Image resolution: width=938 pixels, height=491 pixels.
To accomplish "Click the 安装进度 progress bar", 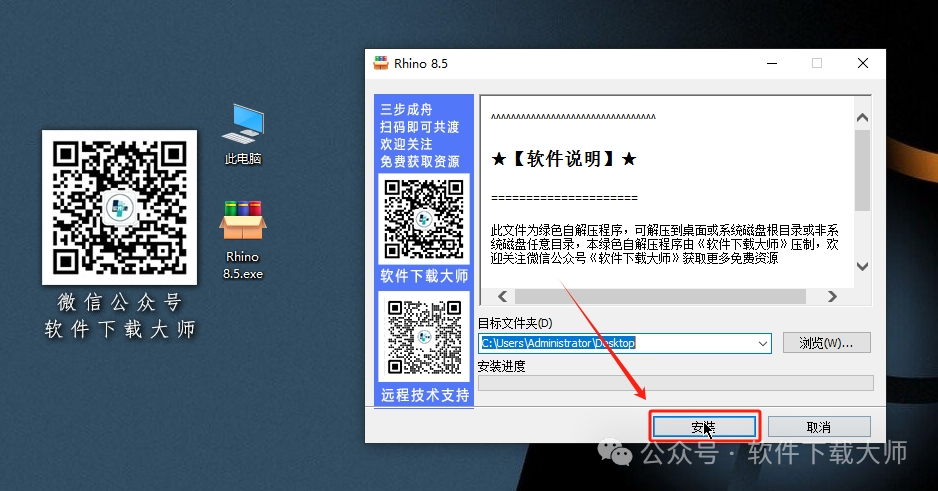I will coord(676,383).
